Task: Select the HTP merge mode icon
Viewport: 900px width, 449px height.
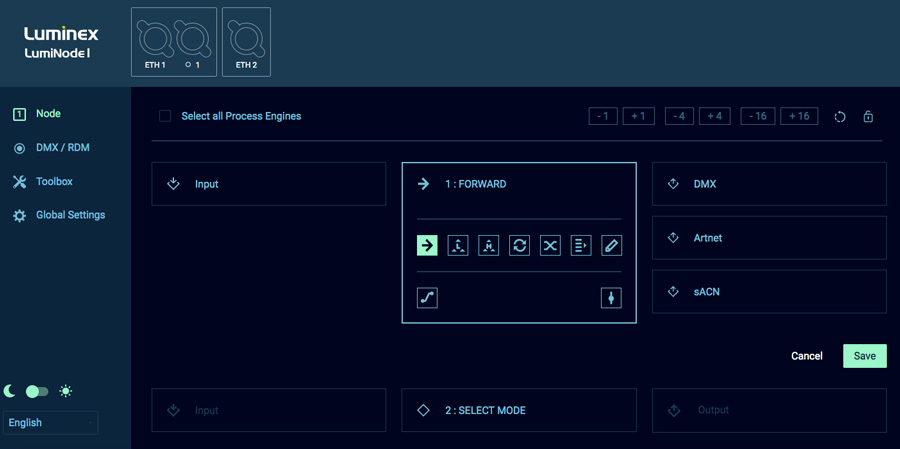Action: pyautogui.click(x=489, y=245)
